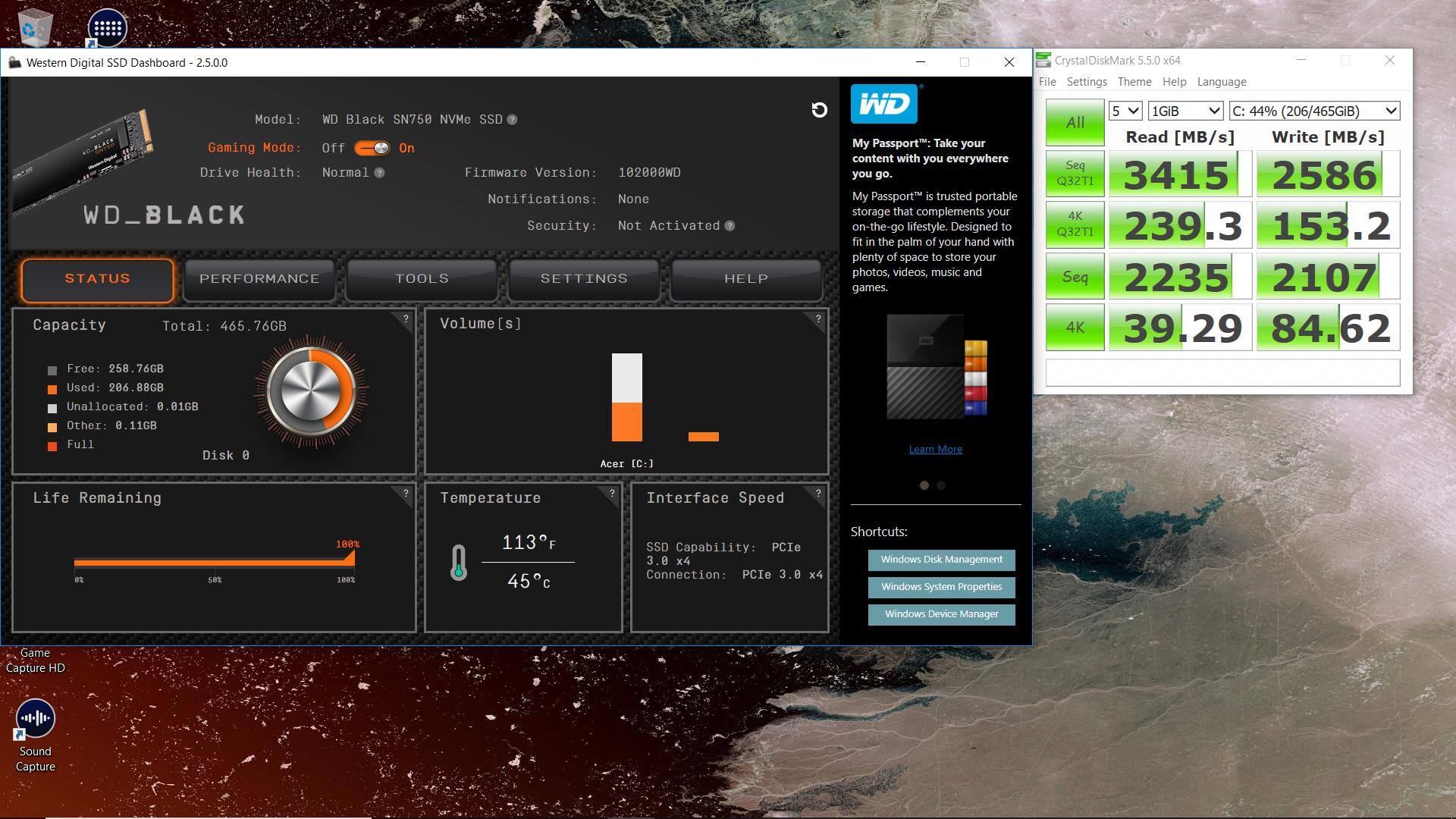Open the C: drive selection dropdown
Image resolution: width=1456 pixels, height=819 pixels.
(x=1314, y=111)
